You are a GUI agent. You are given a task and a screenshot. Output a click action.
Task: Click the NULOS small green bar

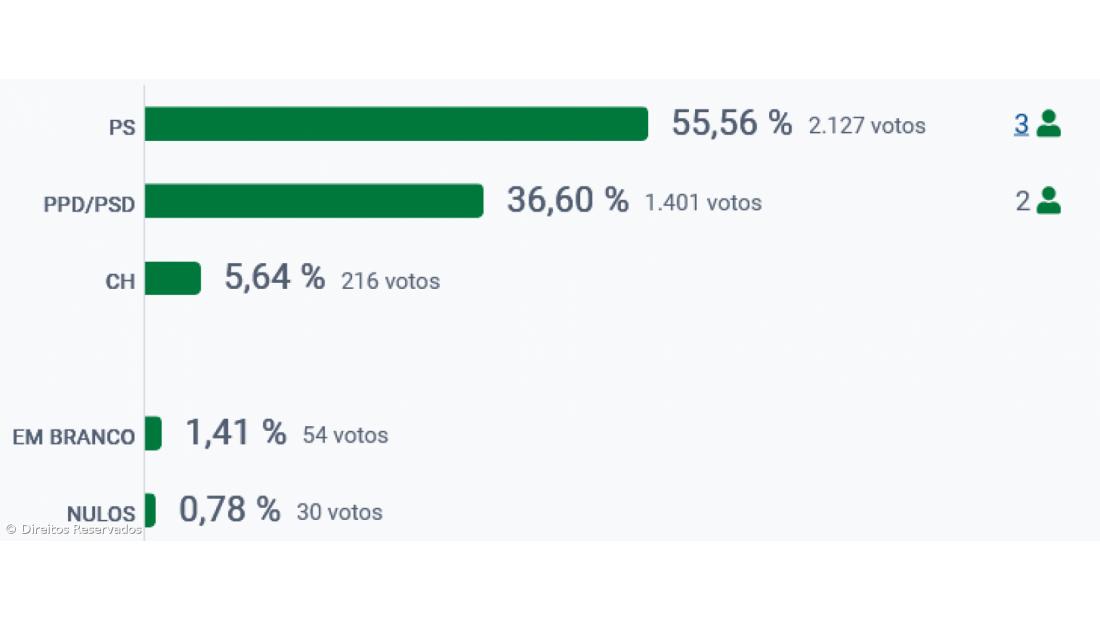pyautogui.click(x=150, y=510)
